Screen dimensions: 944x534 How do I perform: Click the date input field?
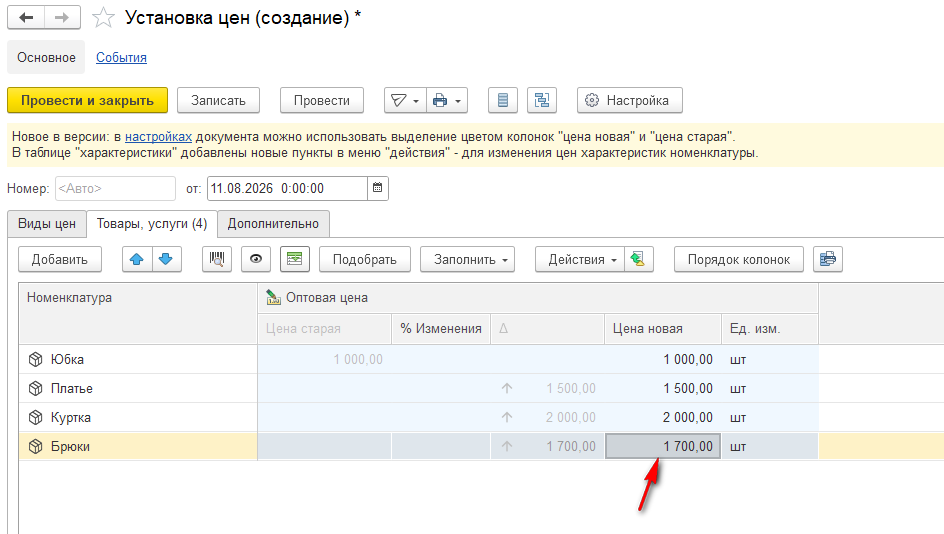[287, 188]
